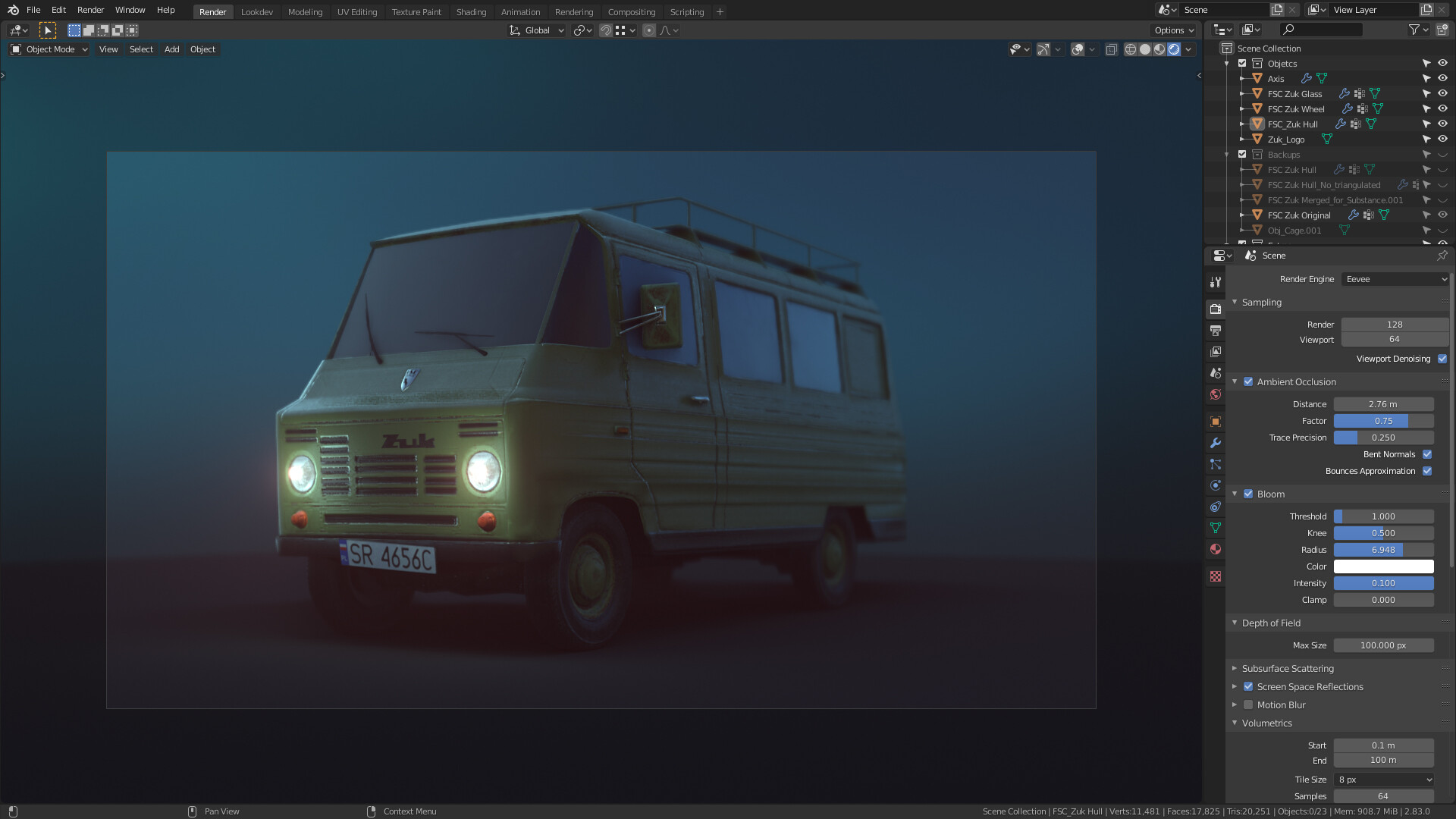Screen dimensions: 1456x819
Task: Click the Options button in header
Action: [x=1172, y=30]
